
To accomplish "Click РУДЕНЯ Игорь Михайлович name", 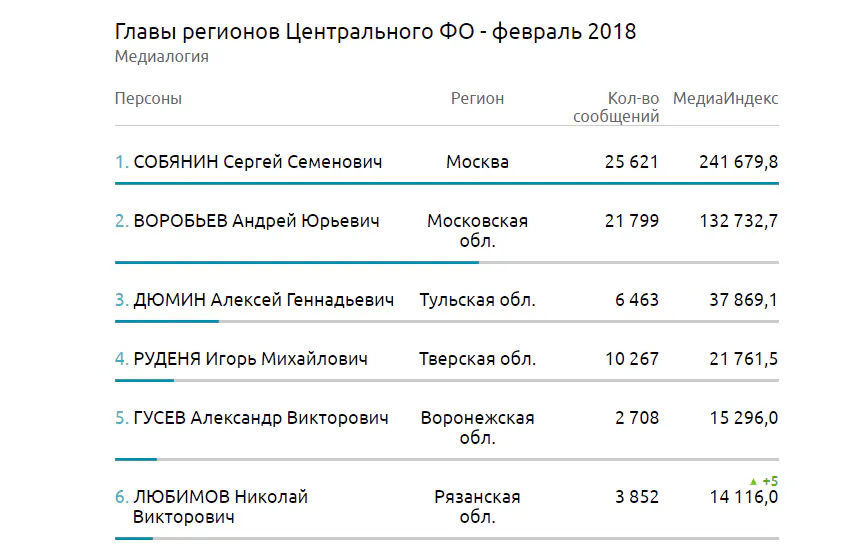I will (x=250, y=359).
